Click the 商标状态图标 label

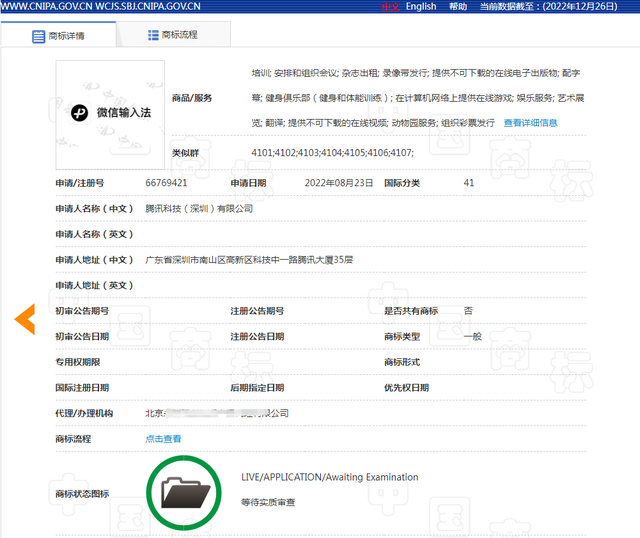82,494
